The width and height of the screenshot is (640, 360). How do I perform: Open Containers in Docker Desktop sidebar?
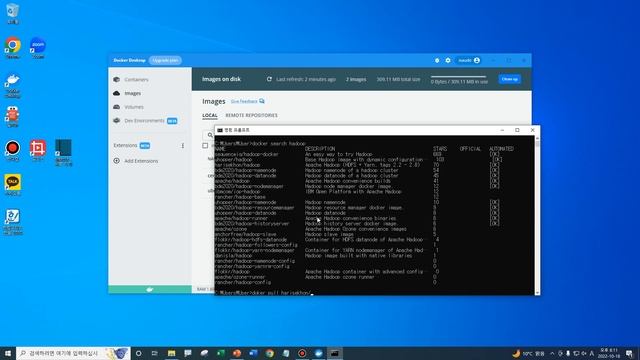136,80
